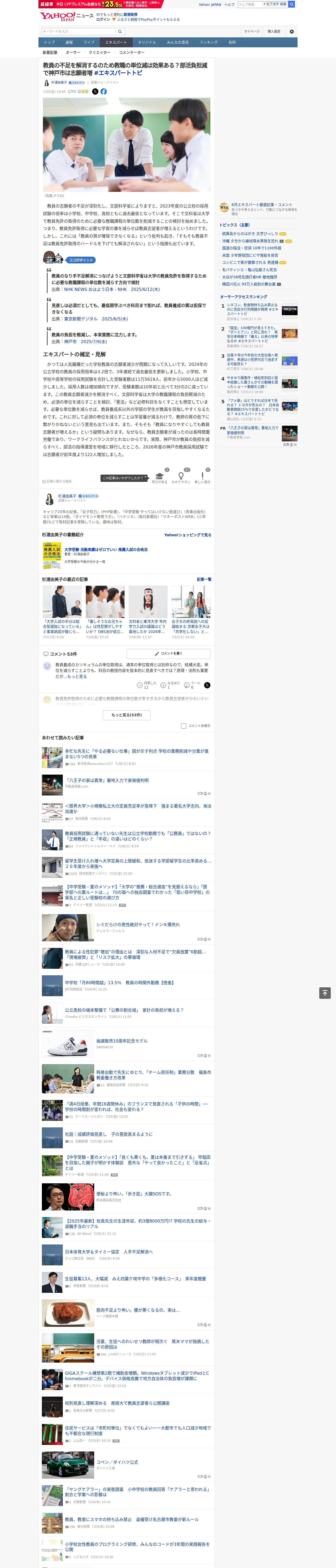Share article on Facebook below the headline
Screen dimensions: 336x1568
[104, 91]
